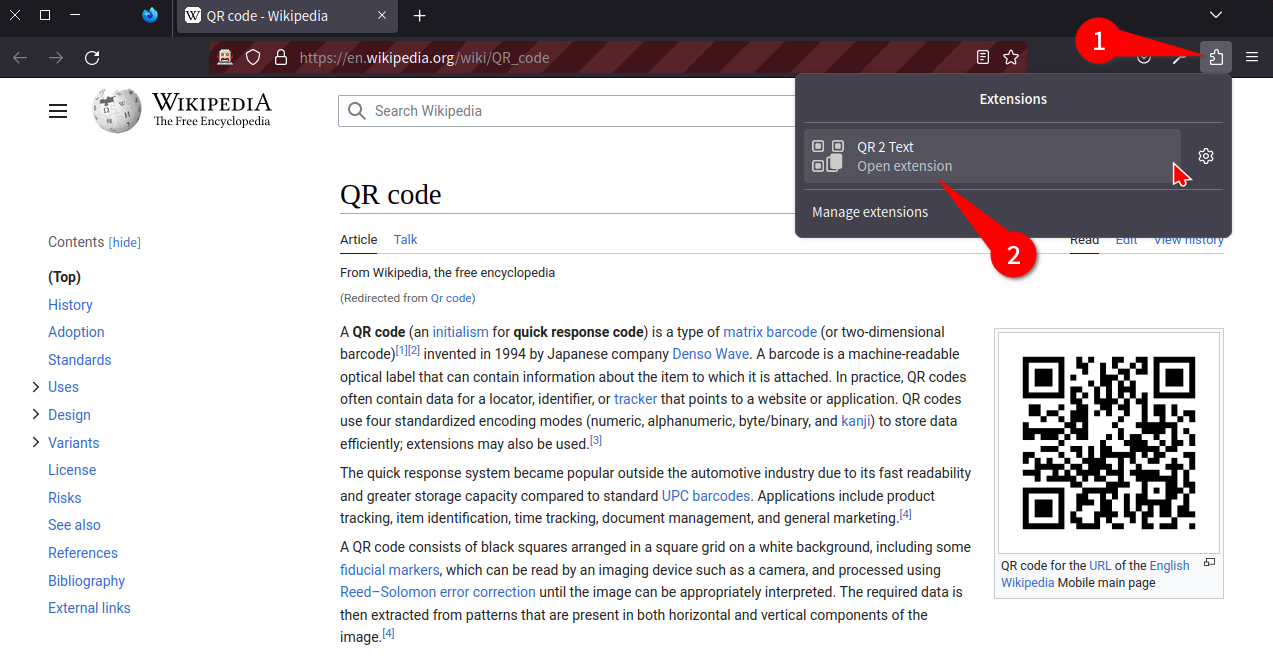Go back to the previous page
The height and width of the screenshot is (657, 1273).
click(x=20, y=57)
